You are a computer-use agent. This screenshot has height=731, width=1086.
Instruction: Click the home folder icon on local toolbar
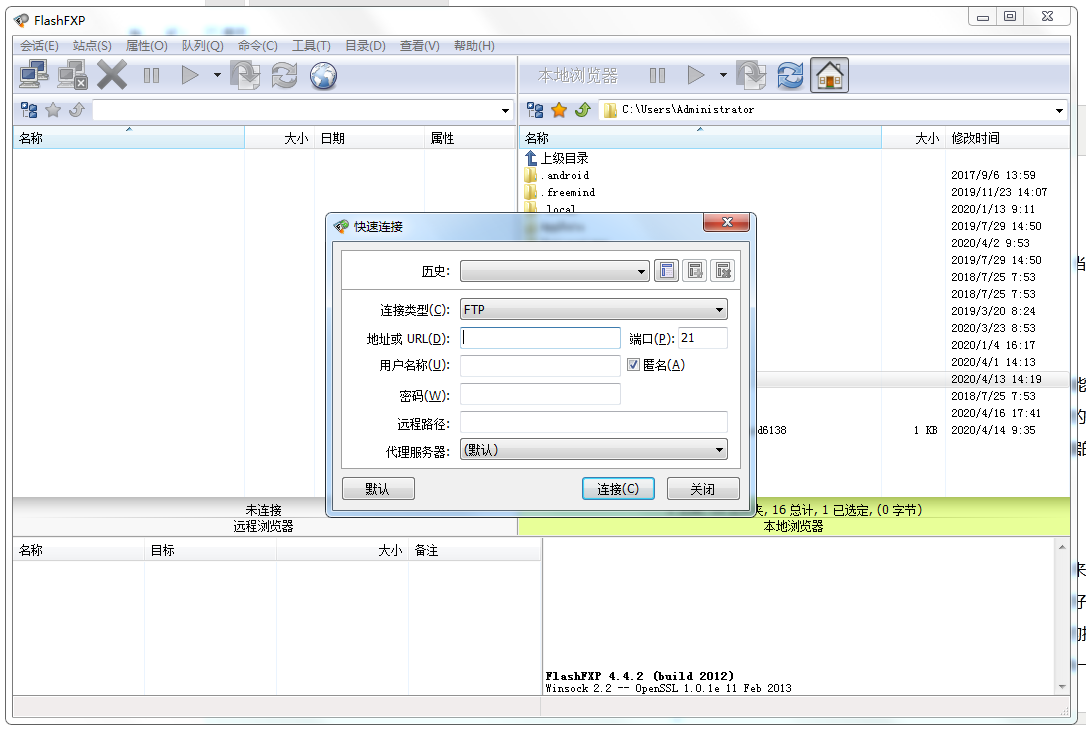[829, 75]
